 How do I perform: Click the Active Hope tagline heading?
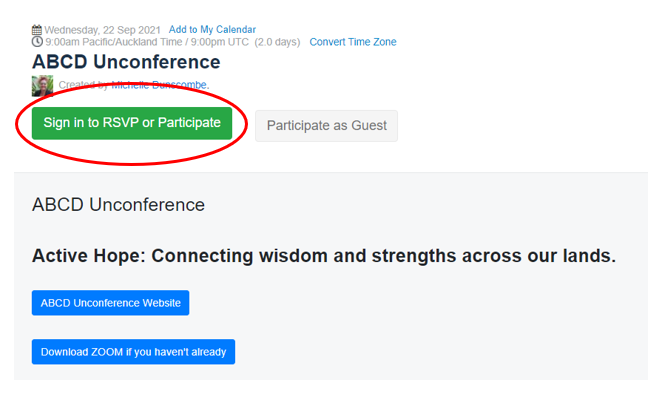tap(324, 256)
